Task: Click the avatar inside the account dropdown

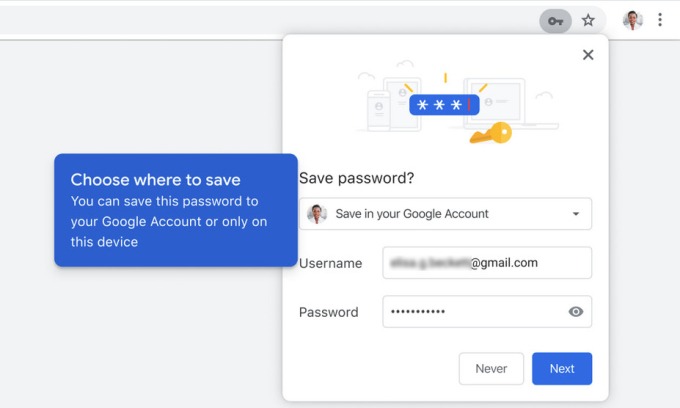Action: (x=317, y=214)
